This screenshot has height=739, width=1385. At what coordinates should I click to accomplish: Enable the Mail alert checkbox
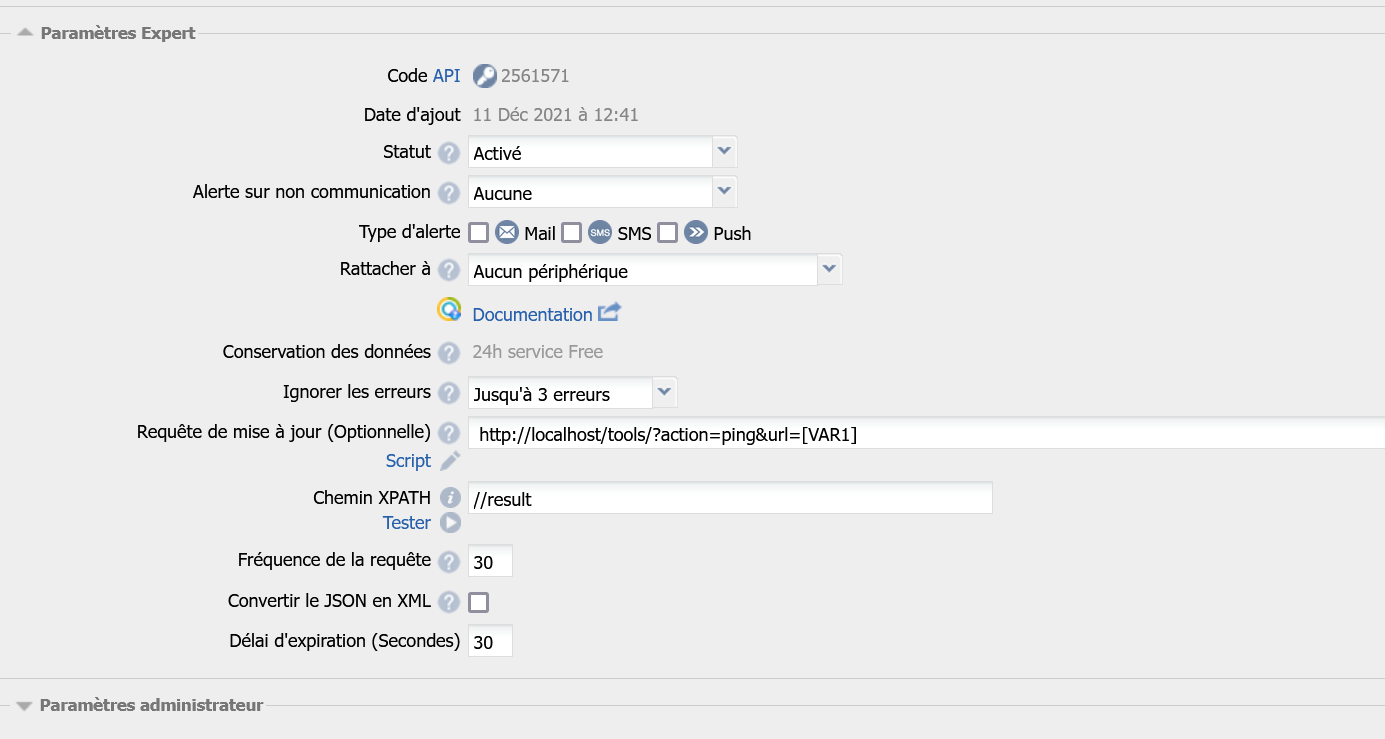pyautogui.click(x=479, y=232)
